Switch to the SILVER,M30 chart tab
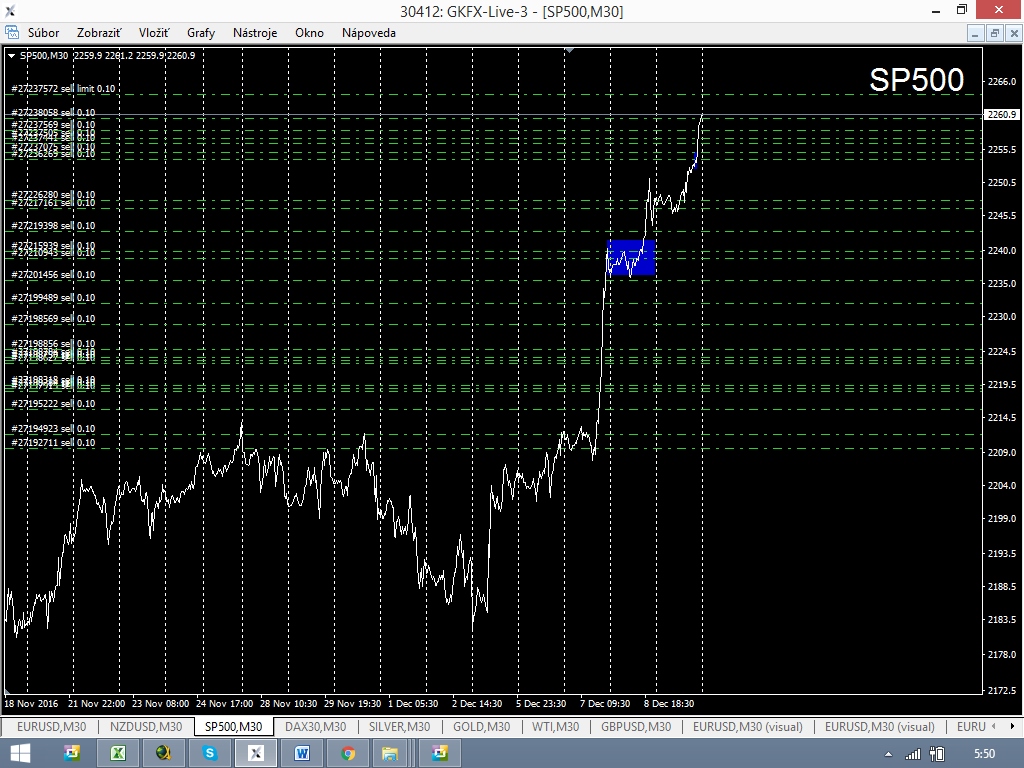The height and width of the screenshot is (768, 1024). click(400, 726)
